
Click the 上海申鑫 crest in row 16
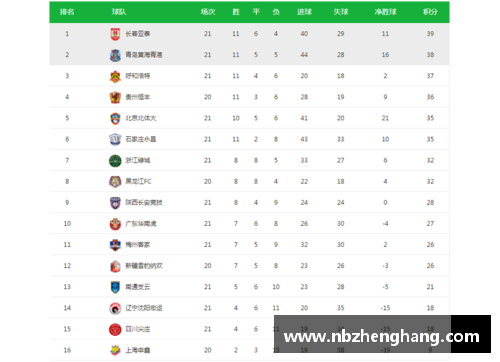tap(115, 350)
